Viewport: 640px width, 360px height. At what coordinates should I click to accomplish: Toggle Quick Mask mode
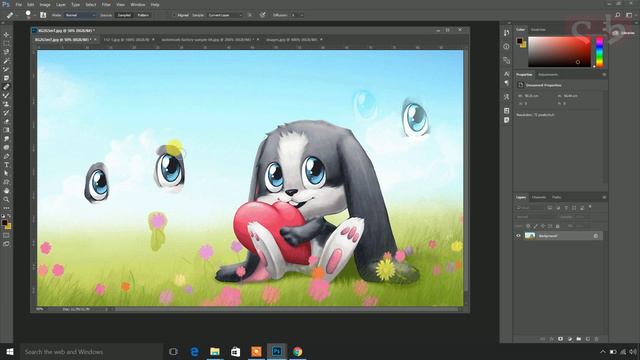point(6,235)
